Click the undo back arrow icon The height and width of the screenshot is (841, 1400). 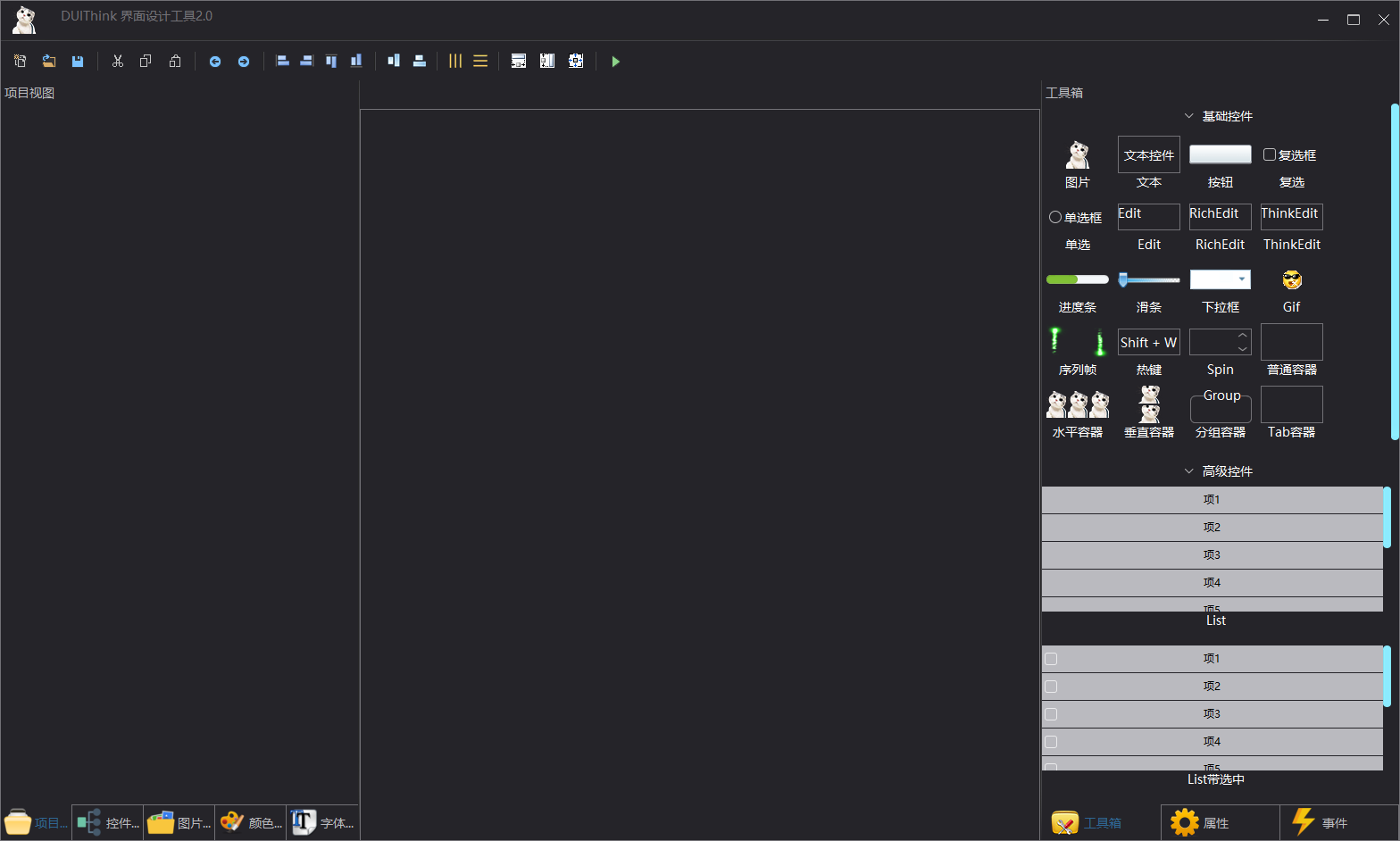point(215,62)
